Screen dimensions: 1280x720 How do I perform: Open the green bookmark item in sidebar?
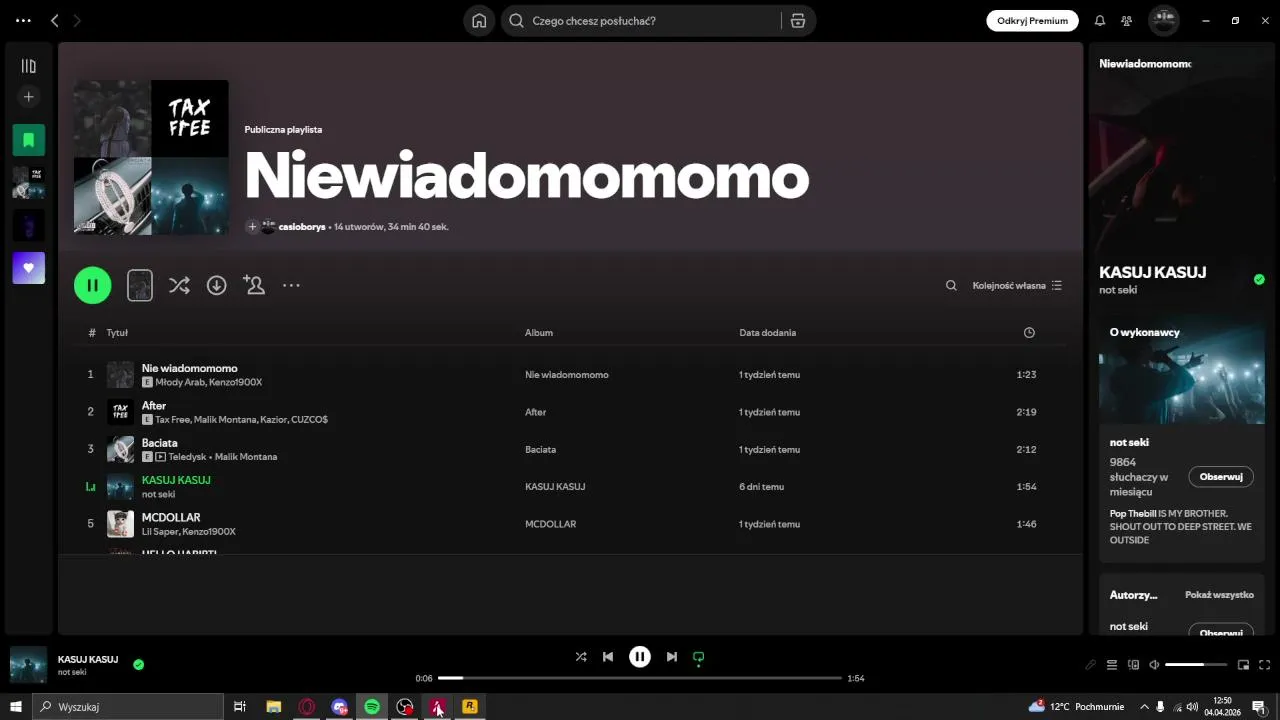click(29, 140)
